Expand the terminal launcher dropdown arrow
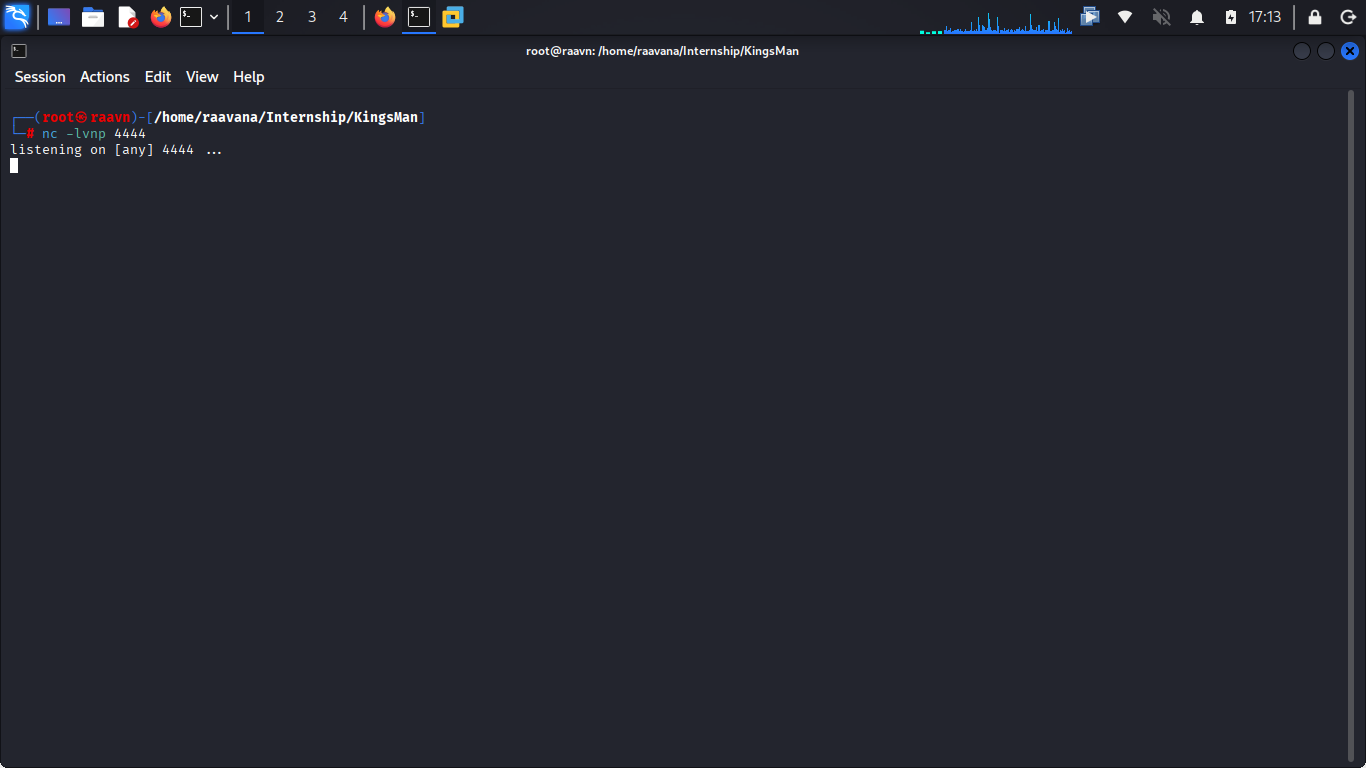1366x768 pixels. (x=214, y=17)
